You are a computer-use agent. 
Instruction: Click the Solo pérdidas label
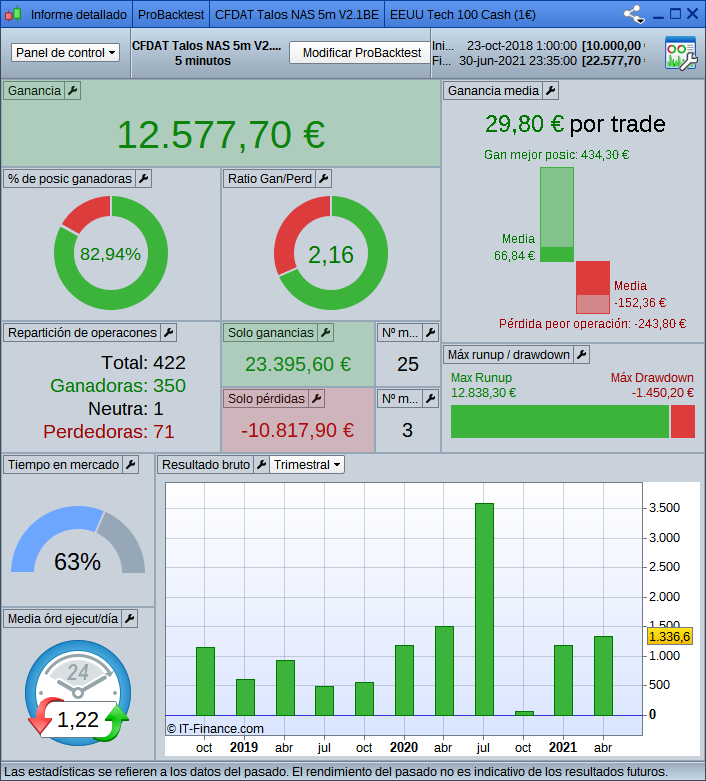(266, 398)
